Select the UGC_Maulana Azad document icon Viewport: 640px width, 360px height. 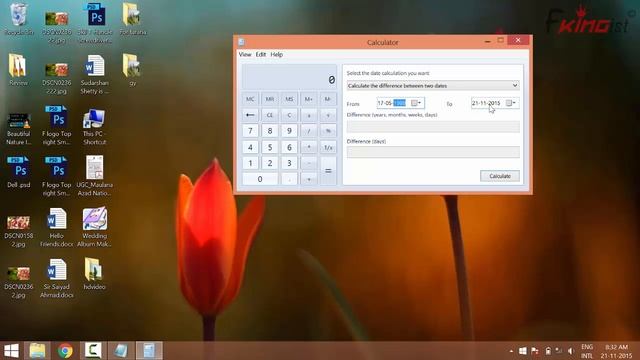94,176
